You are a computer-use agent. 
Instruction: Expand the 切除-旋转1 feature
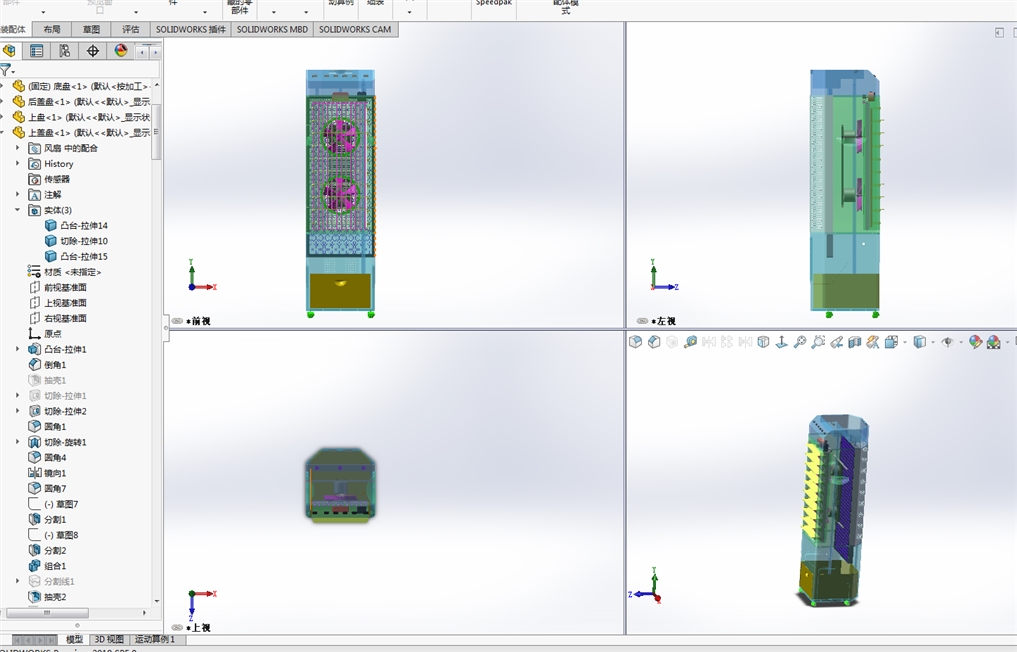(18, 442)
